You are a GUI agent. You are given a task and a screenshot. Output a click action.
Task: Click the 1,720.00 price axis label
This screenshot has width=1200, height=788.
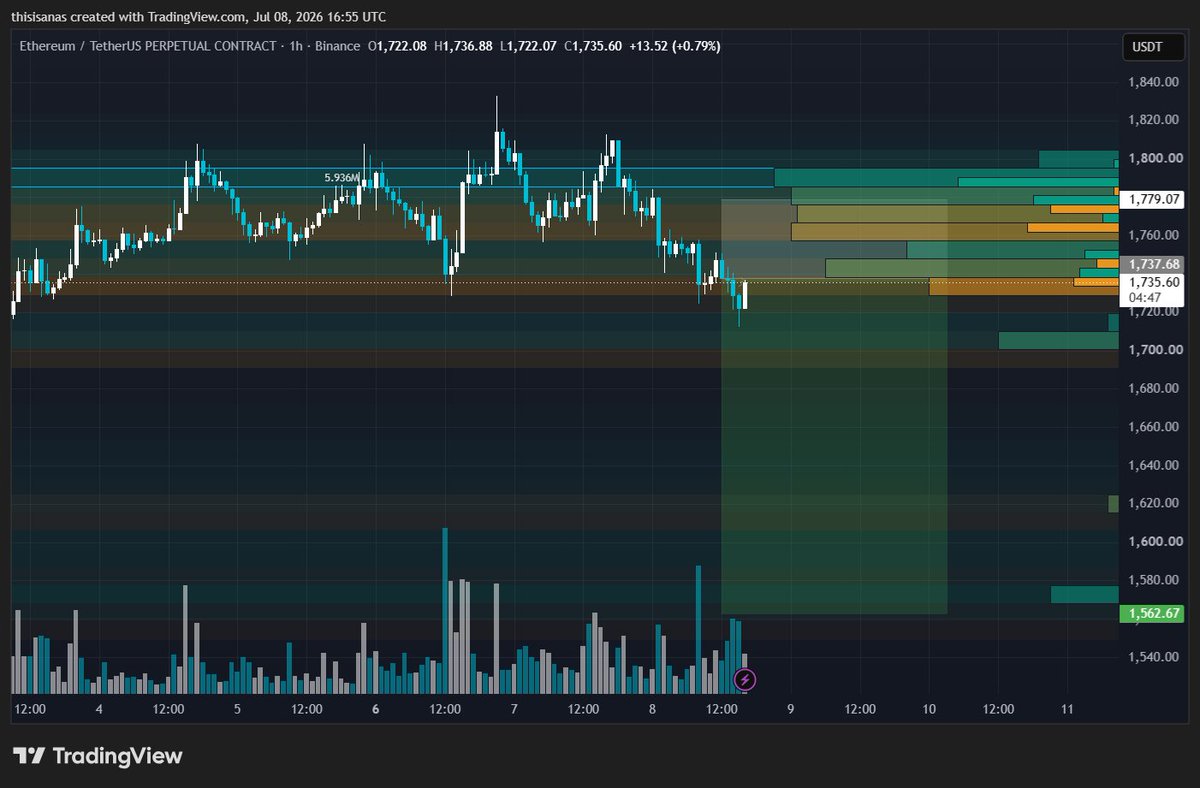[1155, 312]
